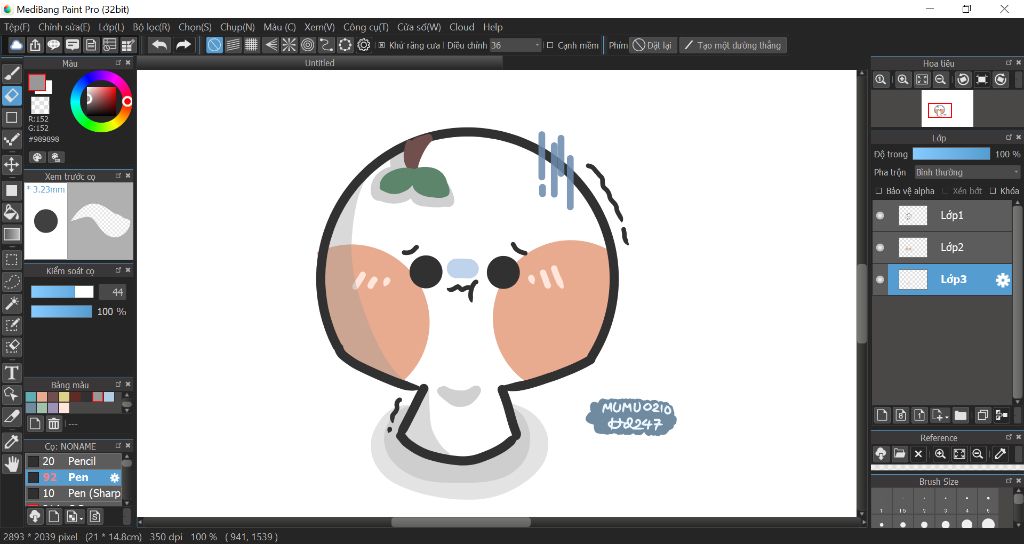
Task: Select the Move tool
Action: tap(12, 163)
